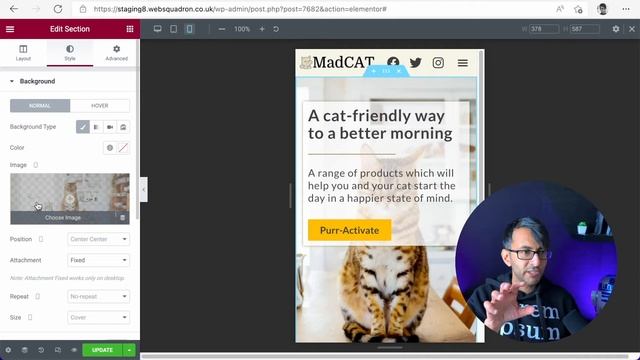Screen dimensions: 640x360
Task: Open the Navigator layers icon
Action: (24, 350)
